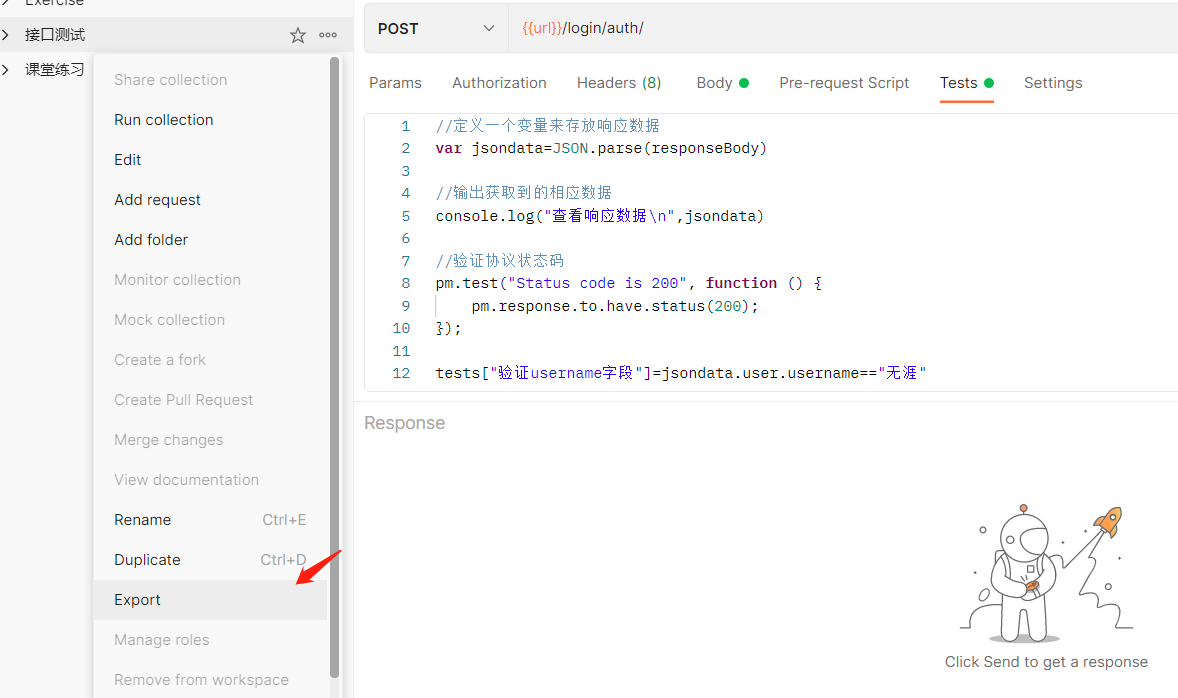The width and height of the screenshot is (1178, 698).
Task: Switch to the Authorization tab
Action: (499, 83)
